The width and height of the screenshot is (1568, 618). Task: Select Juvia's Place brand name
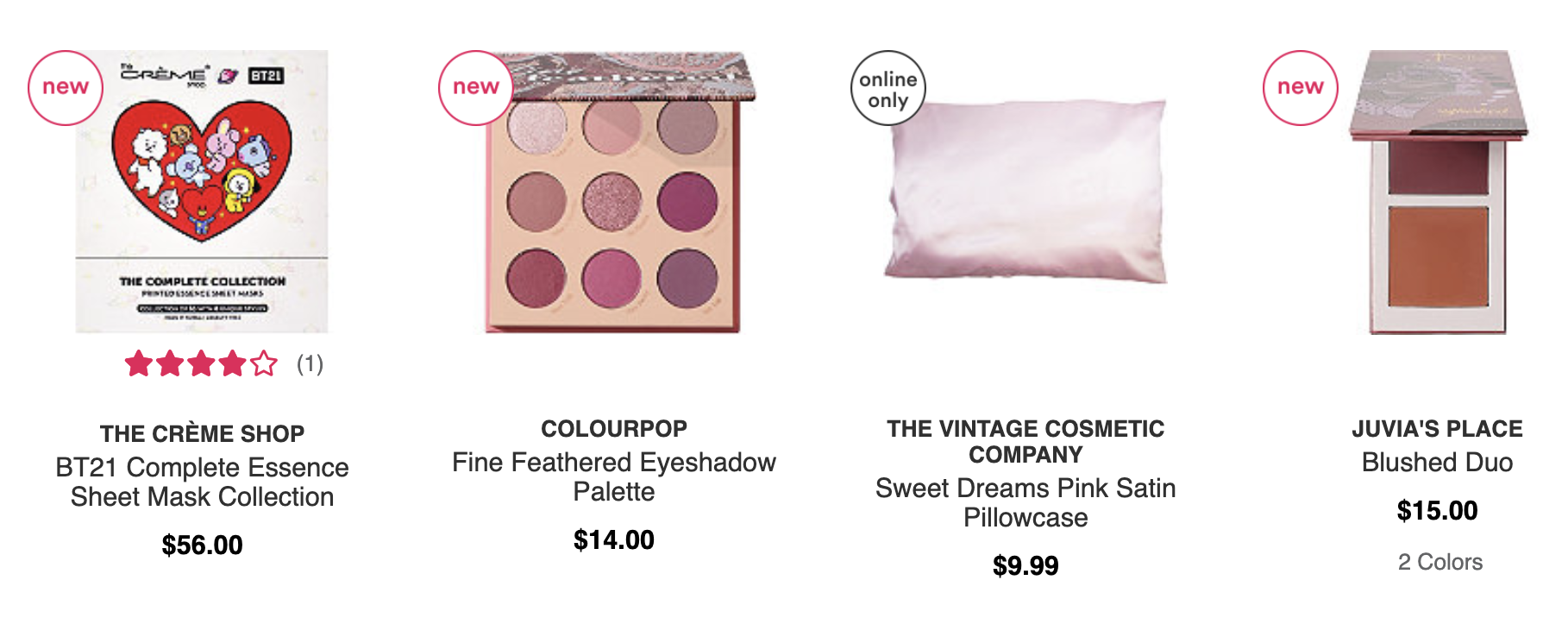[x=1437, y=428]
